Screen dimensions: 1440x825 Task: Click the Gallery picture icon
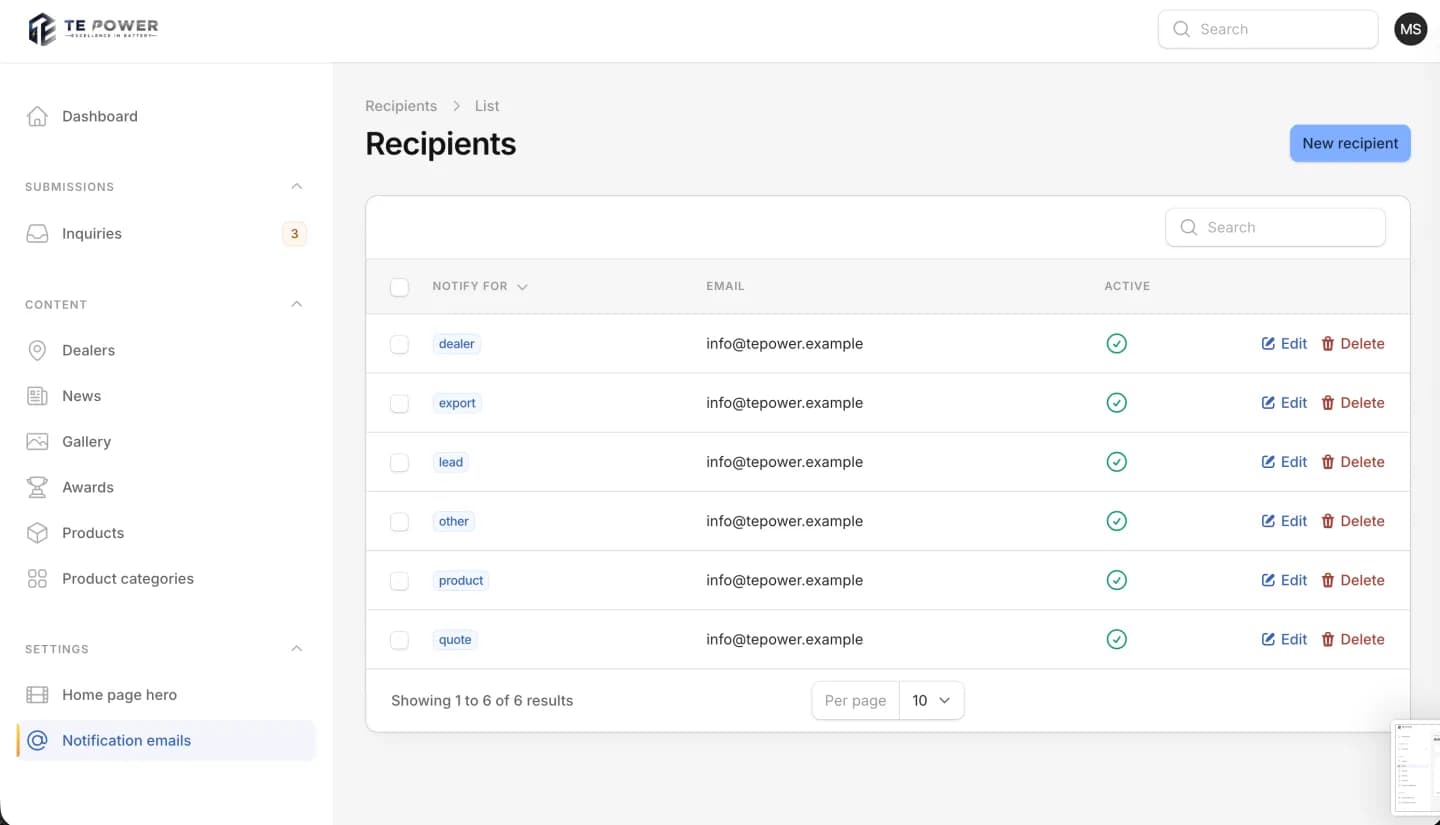(37, 442)
